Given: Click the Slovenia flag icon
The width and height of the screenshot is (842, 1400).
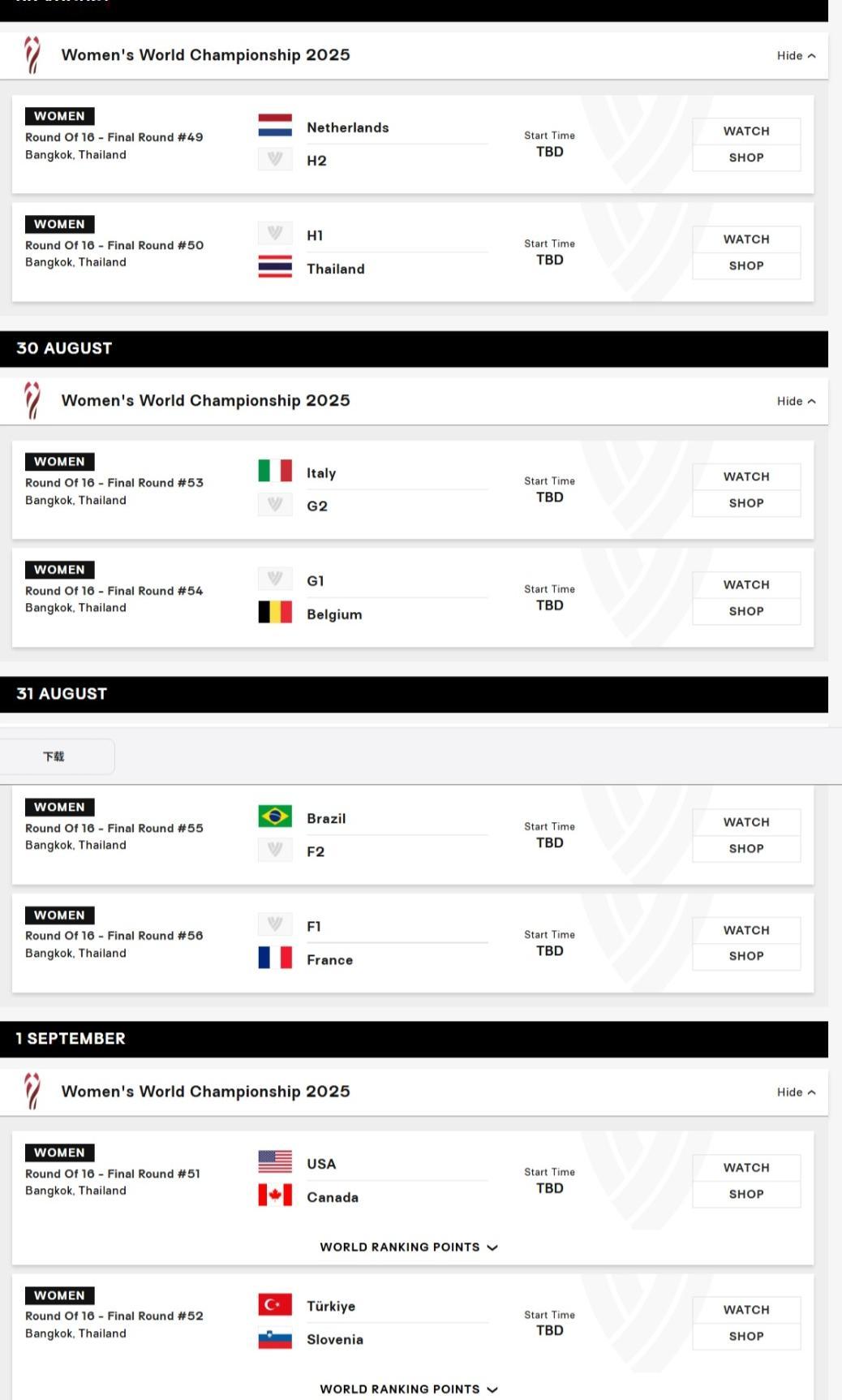Looking at the screenshot, I should pyautogui.click(x=275, y=1338).
